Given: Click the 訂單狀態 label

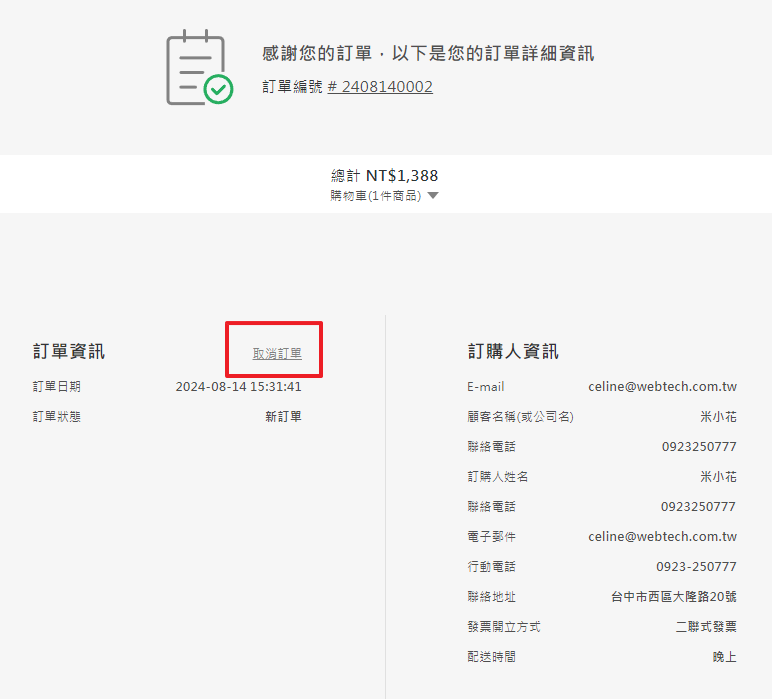Looking at the screenshot, I should pos(57,417).
